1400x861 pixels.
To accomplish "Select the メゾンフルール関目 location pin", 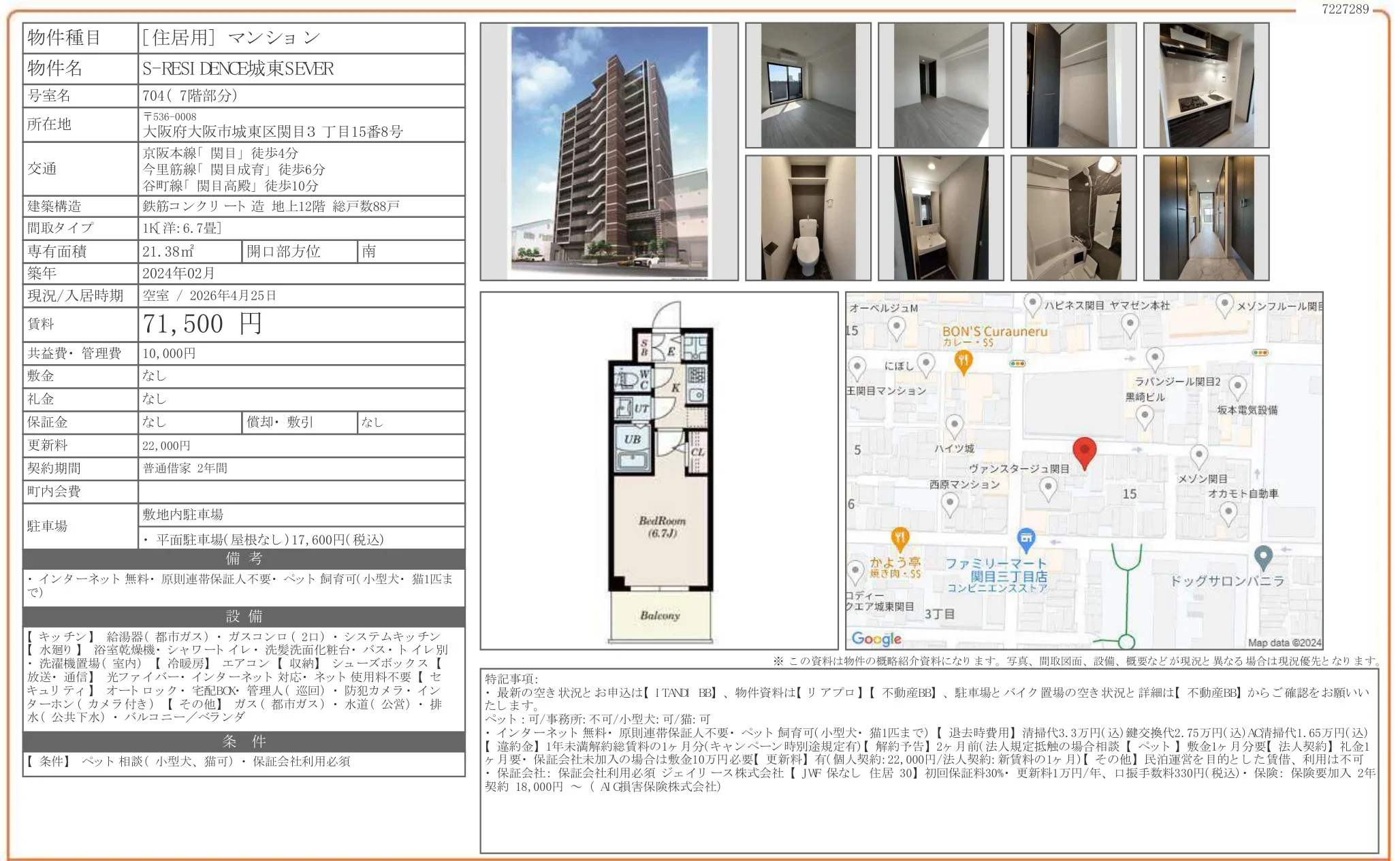I will click(x=1224, y=303).
